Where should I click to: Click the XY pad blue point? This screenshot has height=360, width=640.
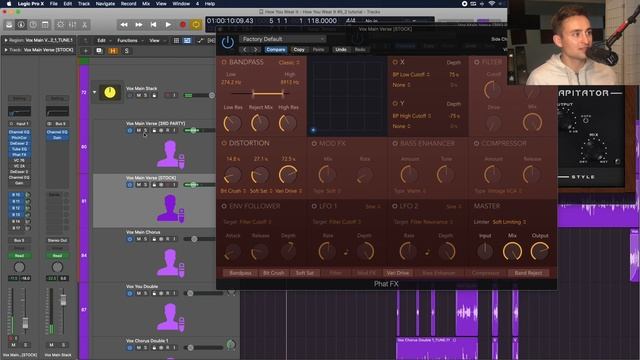click(313, 130)
